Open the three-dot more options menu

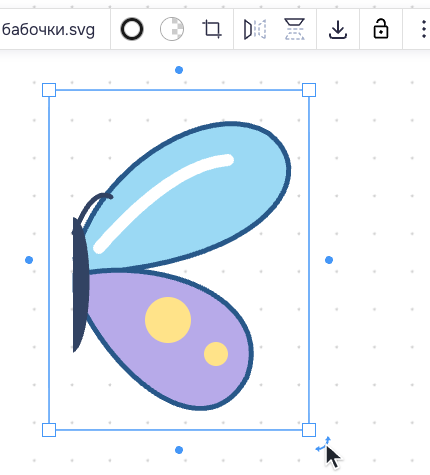tap(424, 29)
